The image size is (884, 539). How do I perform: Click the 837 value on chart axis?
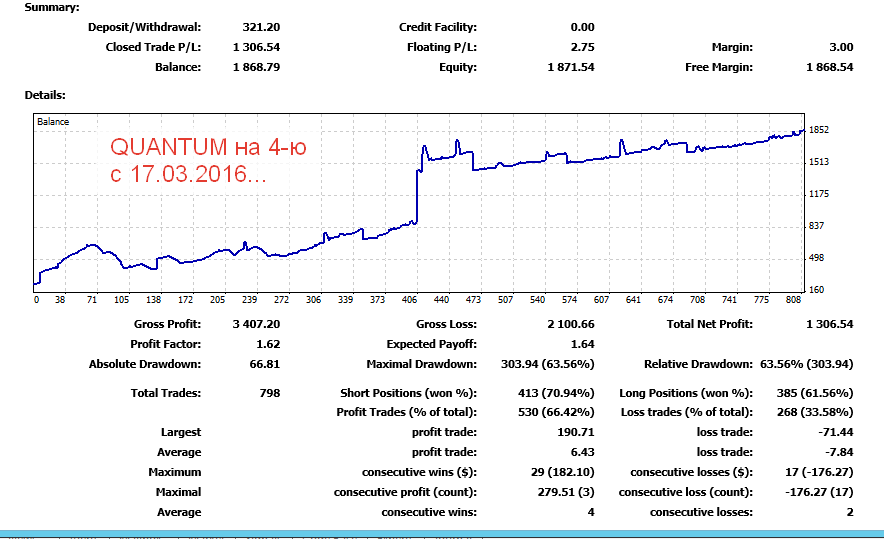click(816, 226)
